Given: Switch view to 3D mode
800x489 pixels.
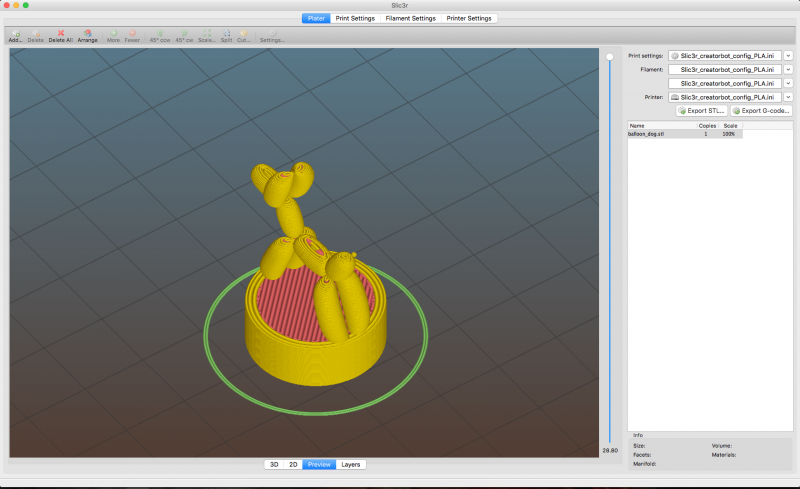Looking at the screenshot, I should [x=273, y=464].
